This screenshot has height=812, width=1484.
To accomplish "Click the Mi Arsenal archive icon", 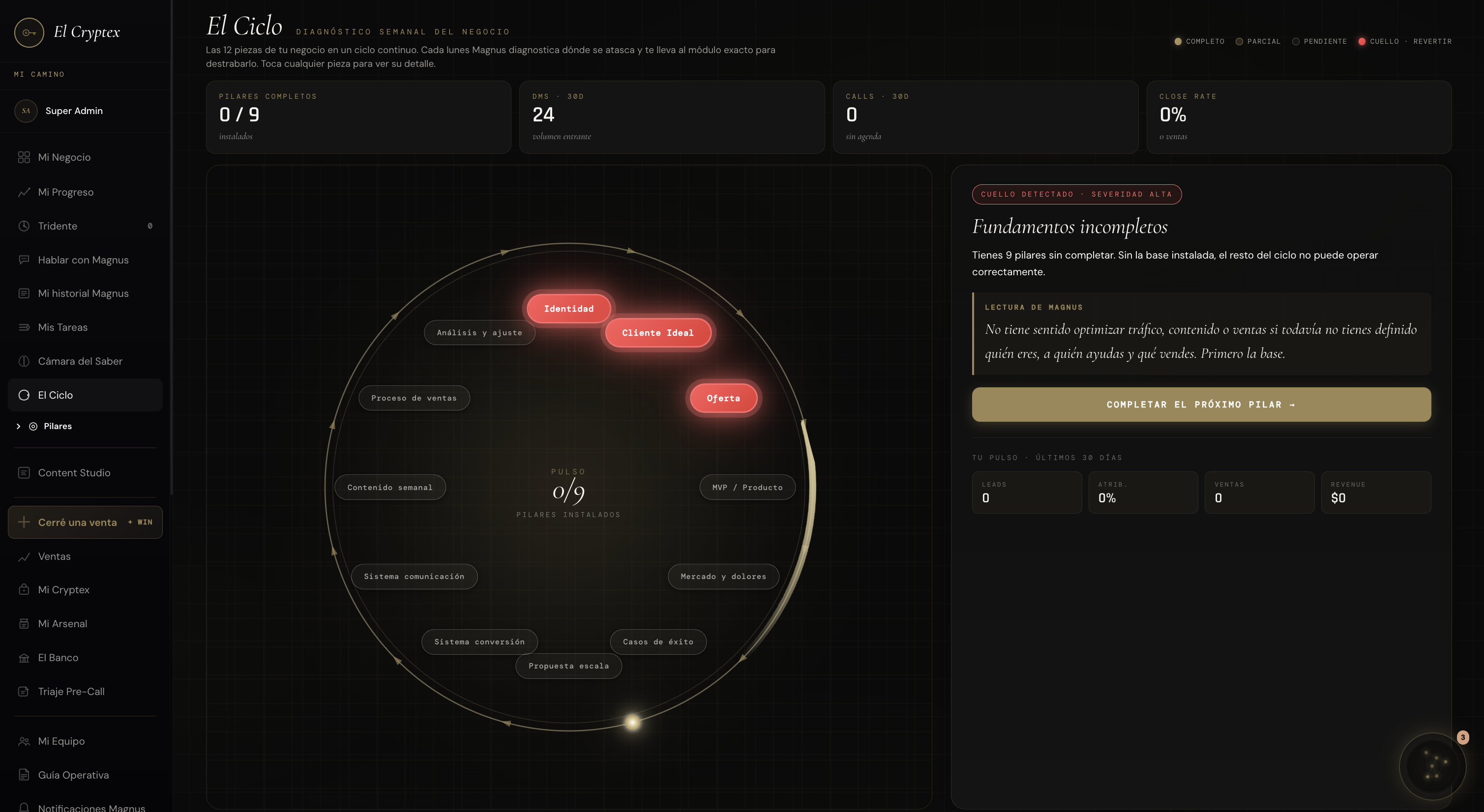I will 24,624.
